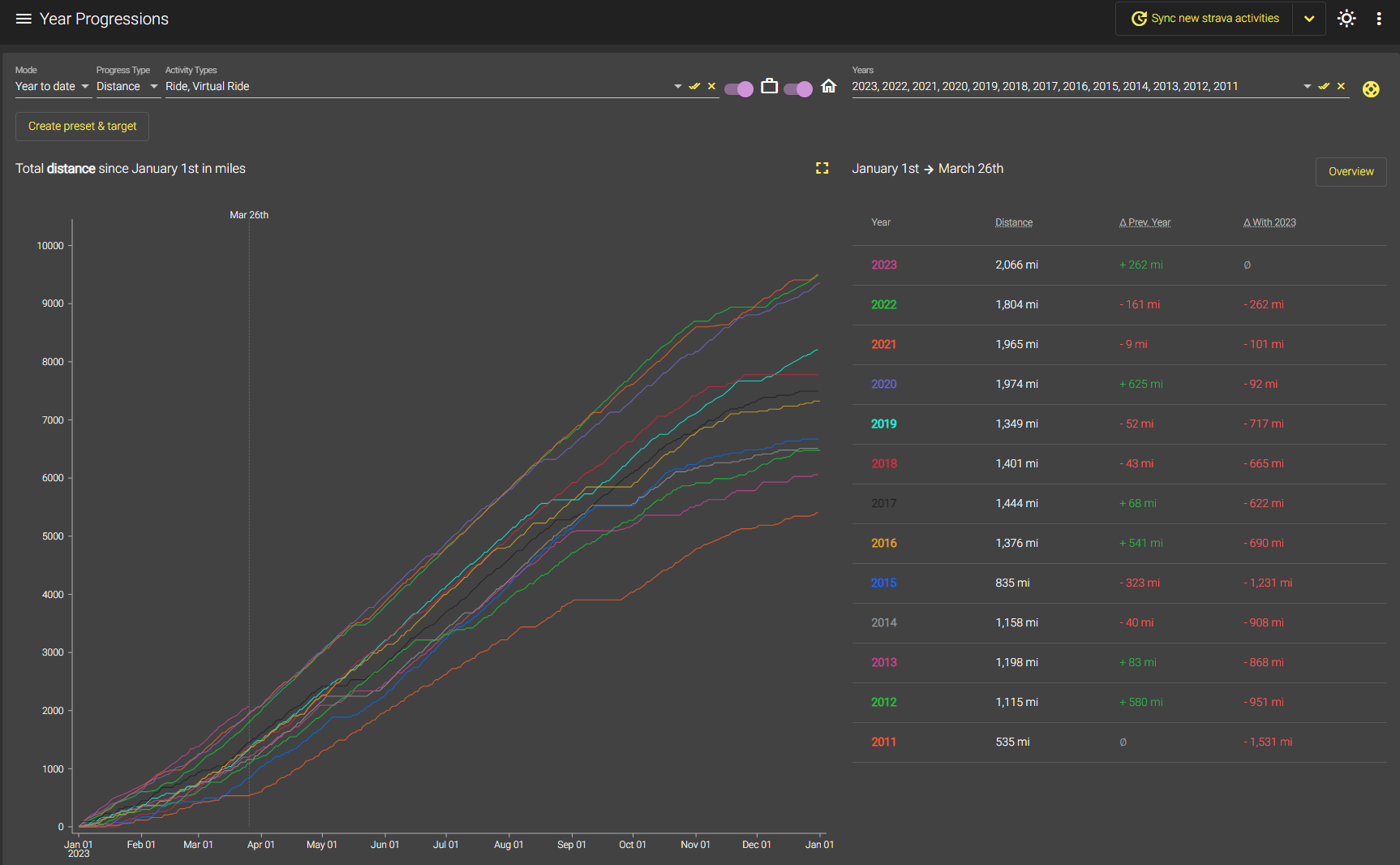Open the hamburger navigation menu

coord(24,19)
